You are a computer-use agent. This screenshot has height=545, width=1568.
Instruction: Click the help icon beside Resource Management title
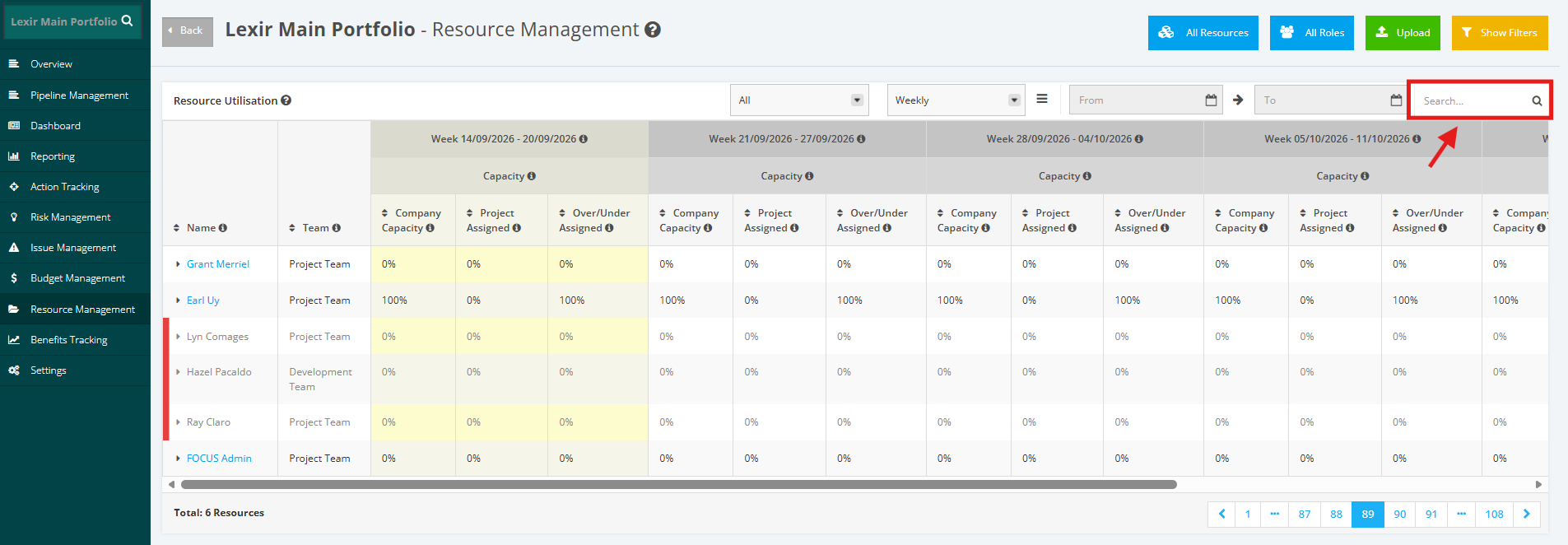[x=653, y=30]
